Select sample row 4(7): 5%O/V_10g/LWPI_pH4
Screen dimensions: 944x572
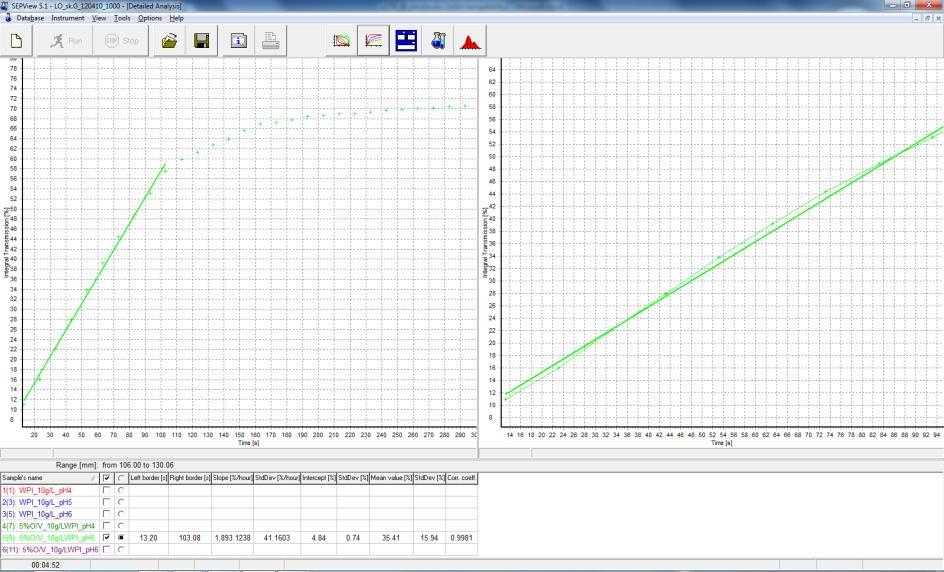(49, 526)
